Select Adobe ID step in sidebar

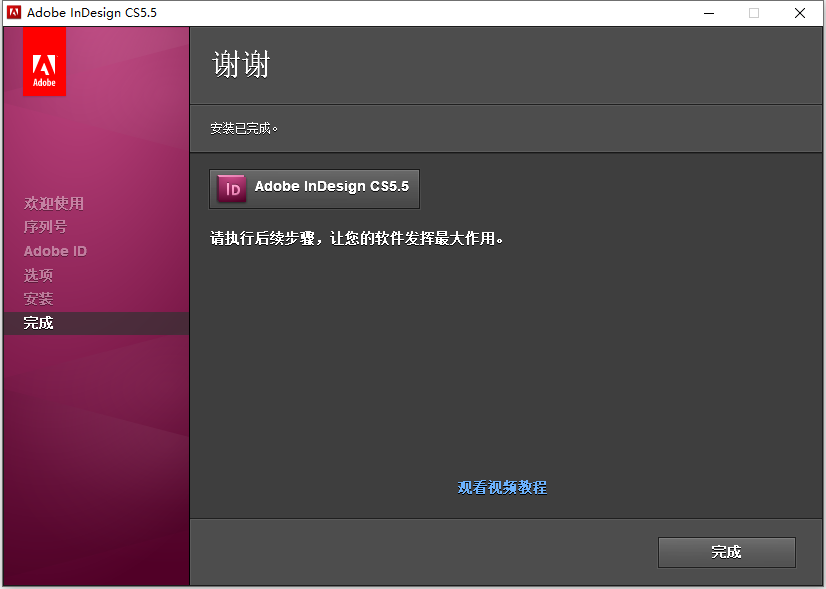[55, 251]
